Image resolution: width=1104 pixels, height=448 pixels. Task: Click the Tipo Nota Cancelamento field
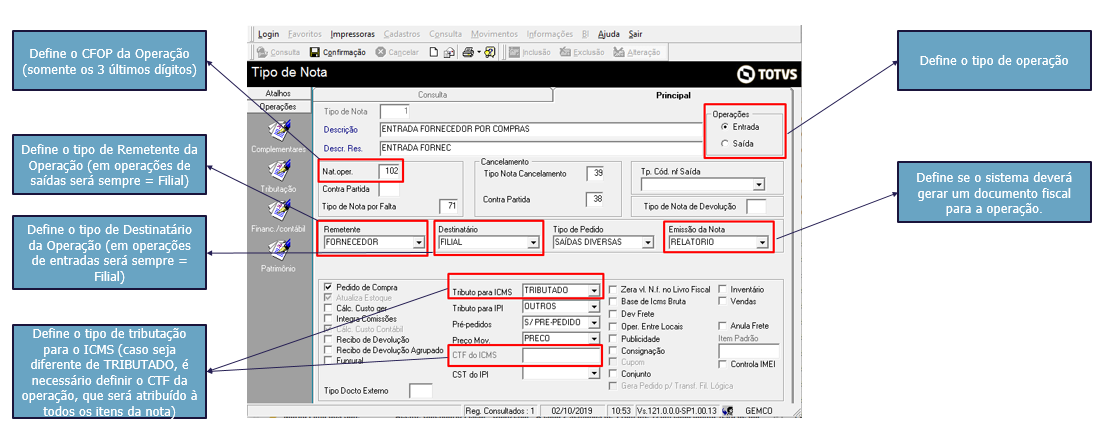point(595,173)
